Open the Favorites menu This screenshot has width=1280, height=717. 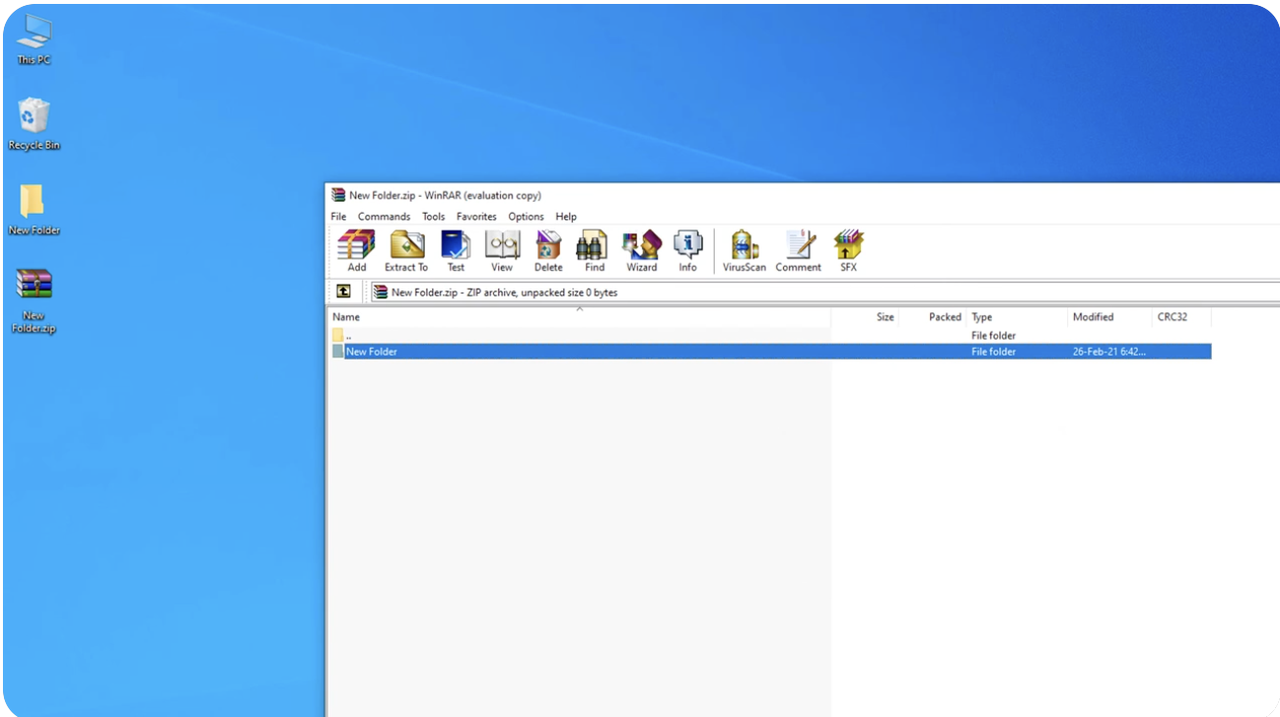[x=476, y=216]
